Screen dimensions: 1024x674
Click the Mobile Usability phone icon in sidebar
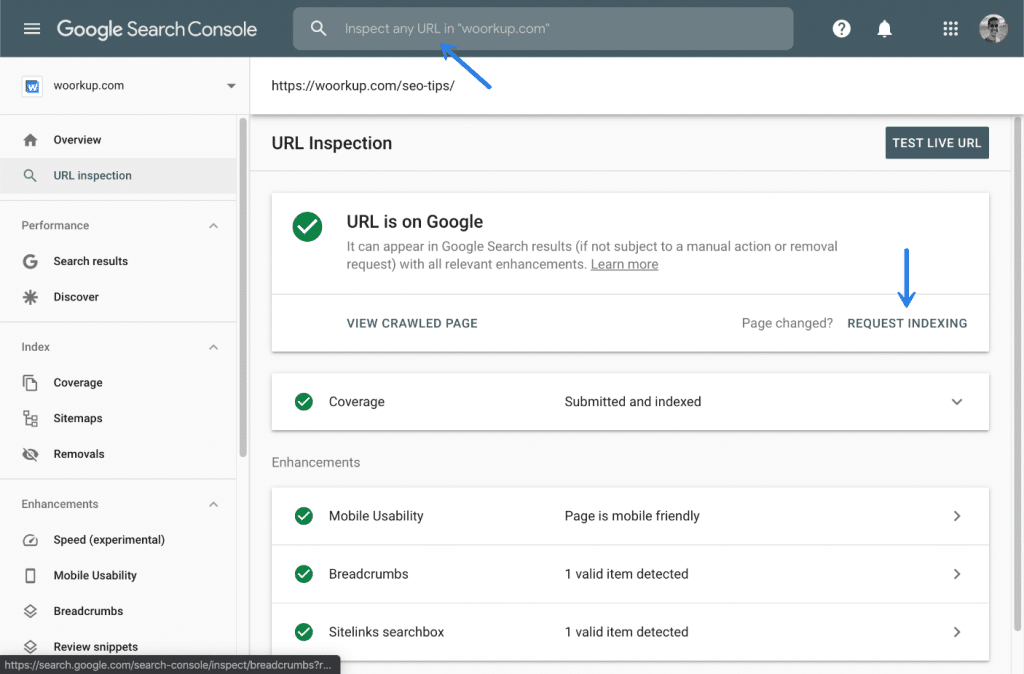30,575
